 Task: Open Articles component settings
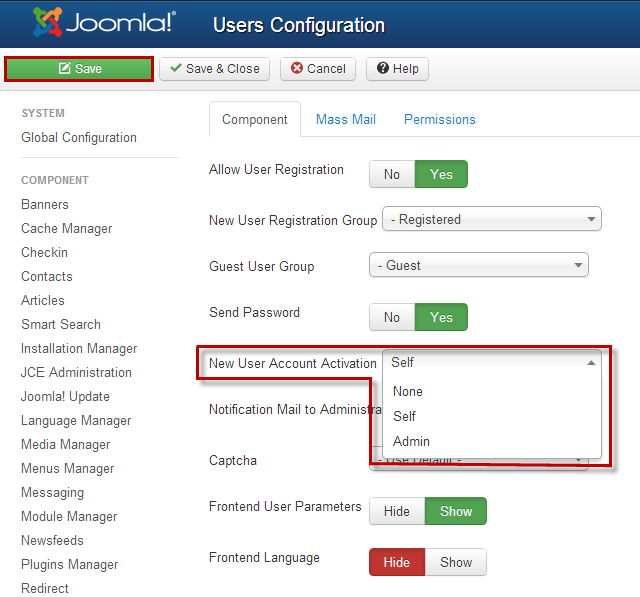[x=43, y=300]
